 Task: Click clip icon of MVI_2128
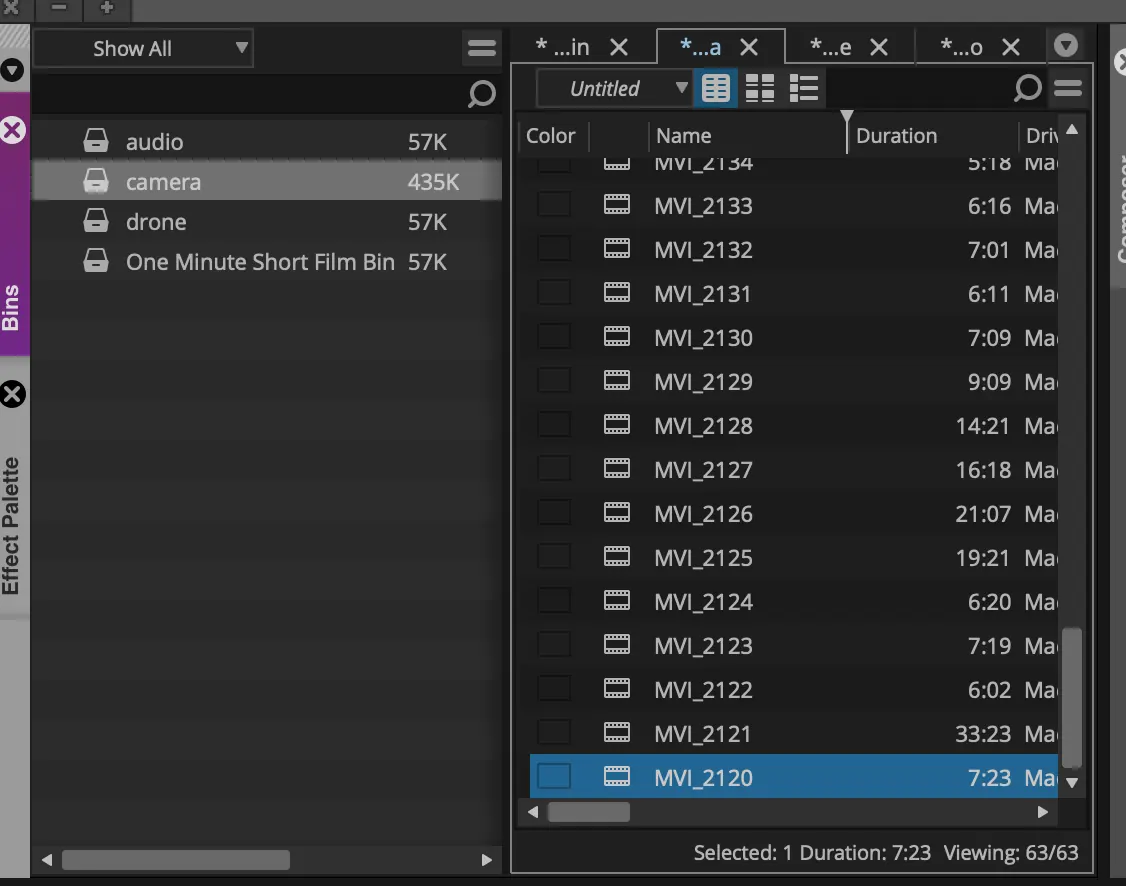[617, 425]
